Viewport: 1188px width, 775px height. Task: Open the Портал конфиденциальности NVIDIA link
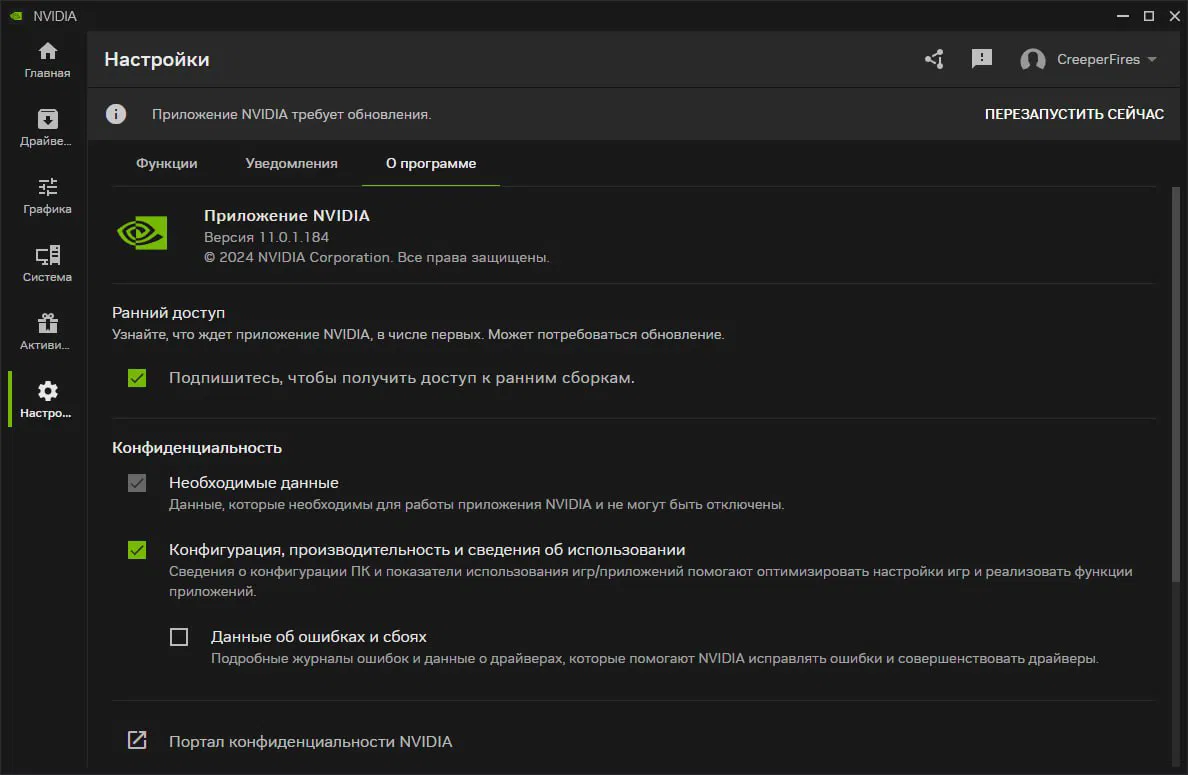(x=311, y=742)
